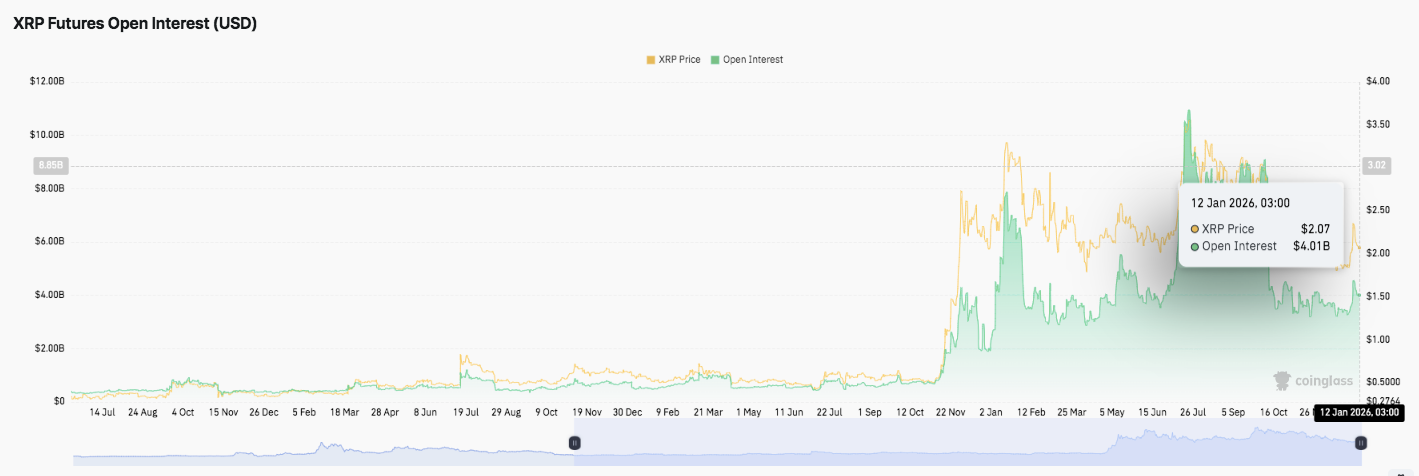The image size is (1419, 476).
Task: Click the yellow XRP Price legend swatch
Action: [x=650, y=60]
